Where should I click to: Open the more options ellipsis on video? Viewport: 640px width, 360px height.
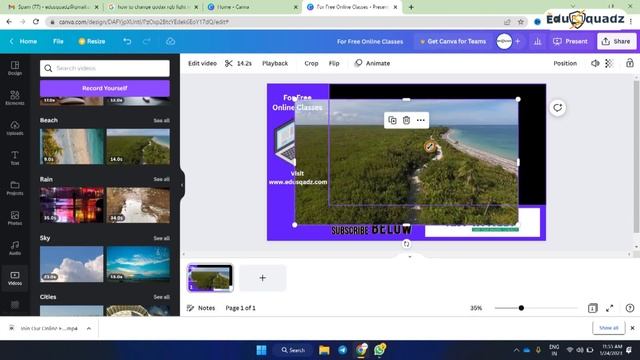pyautogui.click(x=421, y=120)
